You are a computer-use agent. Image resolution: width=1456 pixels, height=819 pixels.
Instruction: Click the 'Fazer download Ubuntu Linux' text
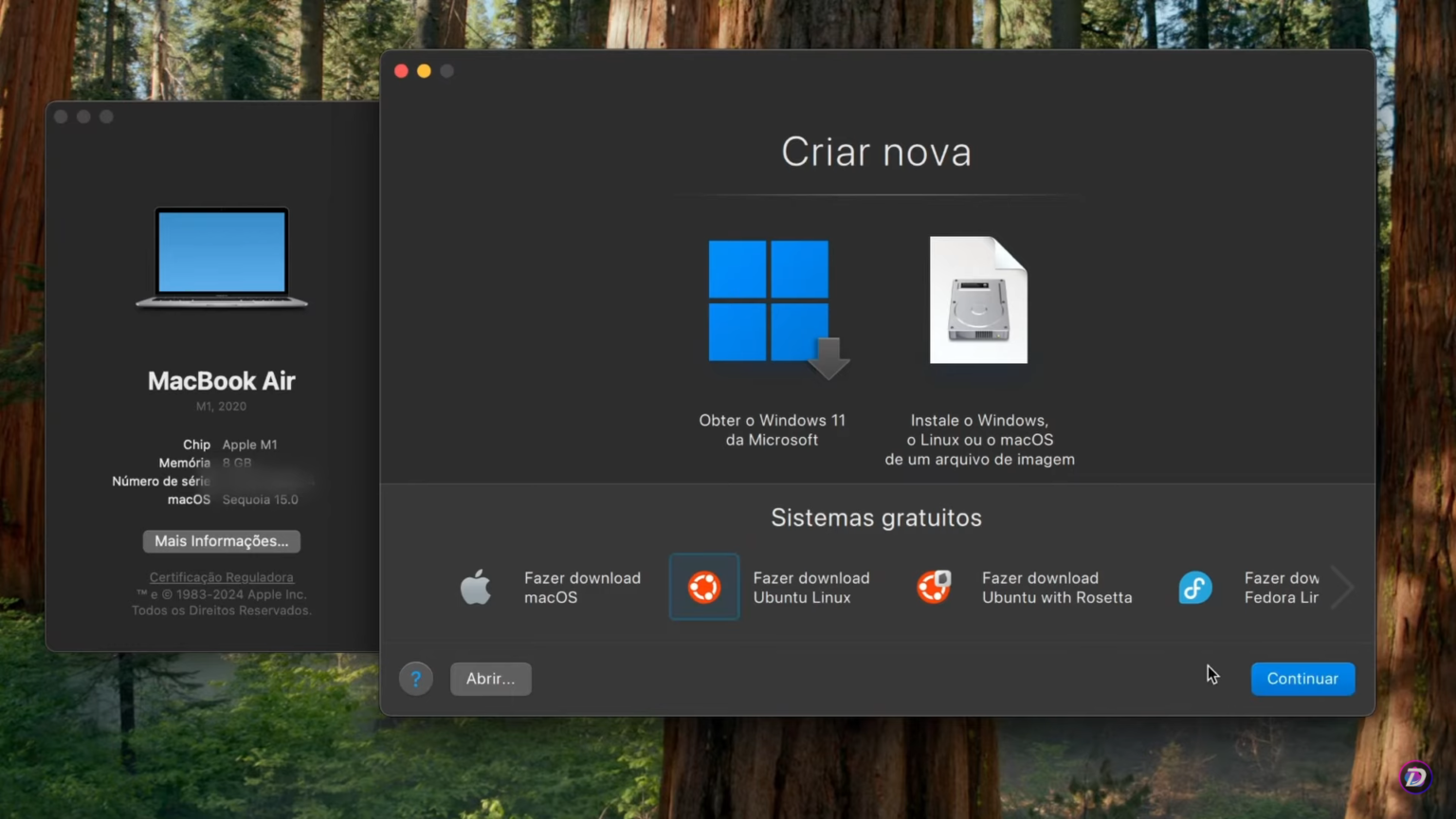tap(810, 588)
